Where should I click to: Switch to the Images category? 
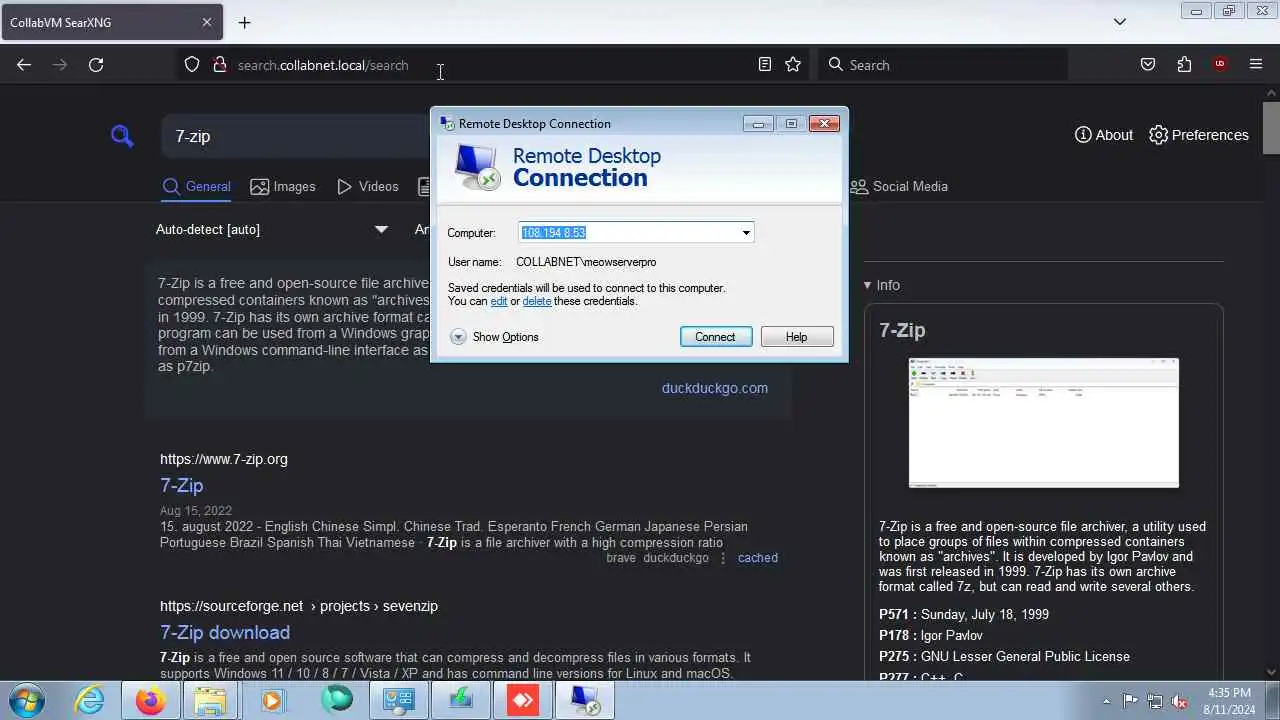(283, 186)
